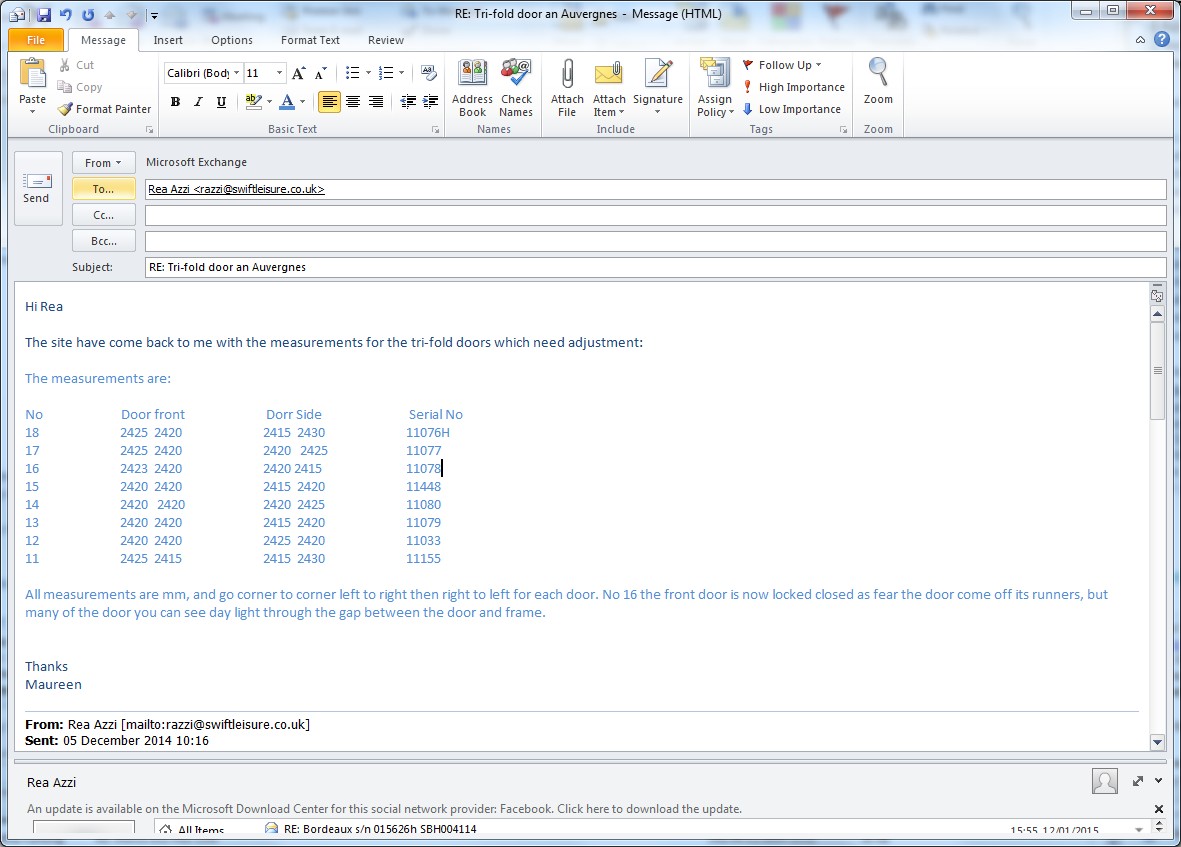This screenshot has height=847, width=1181.
Task: Save the message using the floppy disk icon
Action: 43,14
